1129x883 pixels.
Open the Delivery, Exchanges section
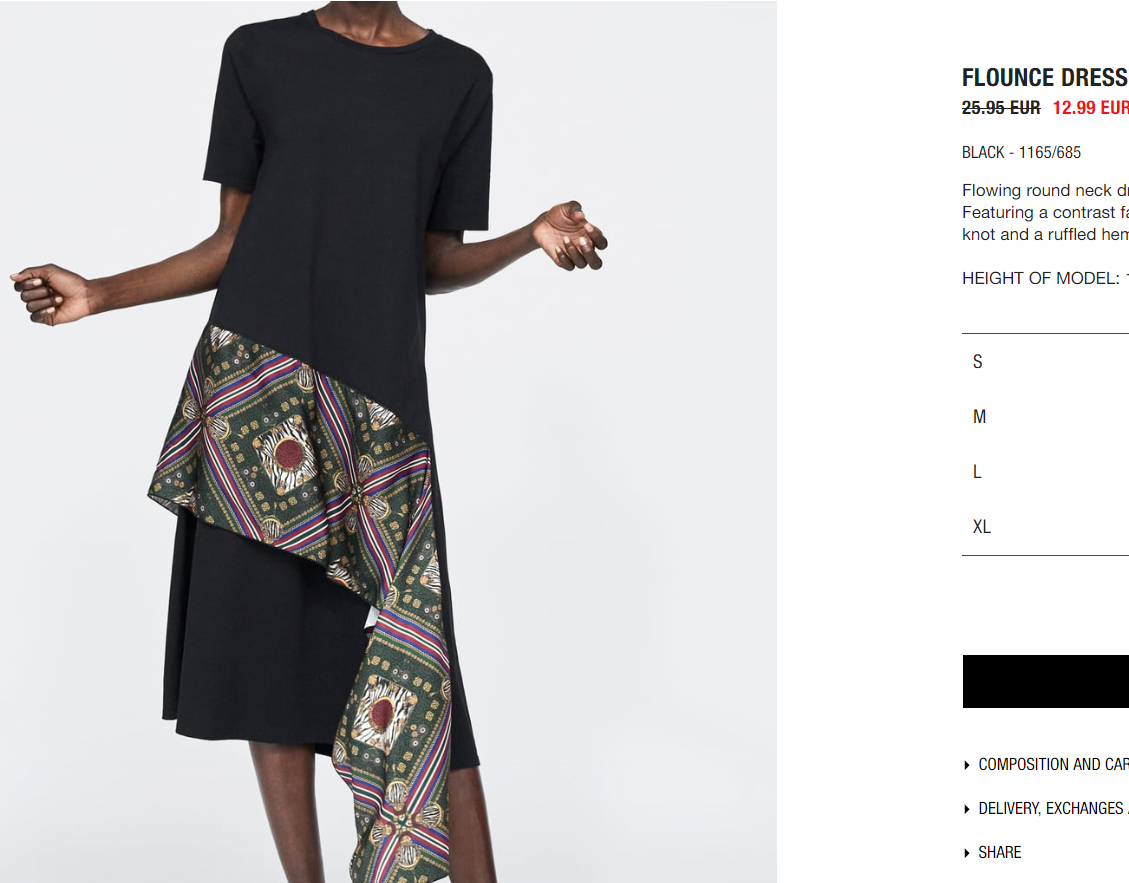click(1053, 809)
